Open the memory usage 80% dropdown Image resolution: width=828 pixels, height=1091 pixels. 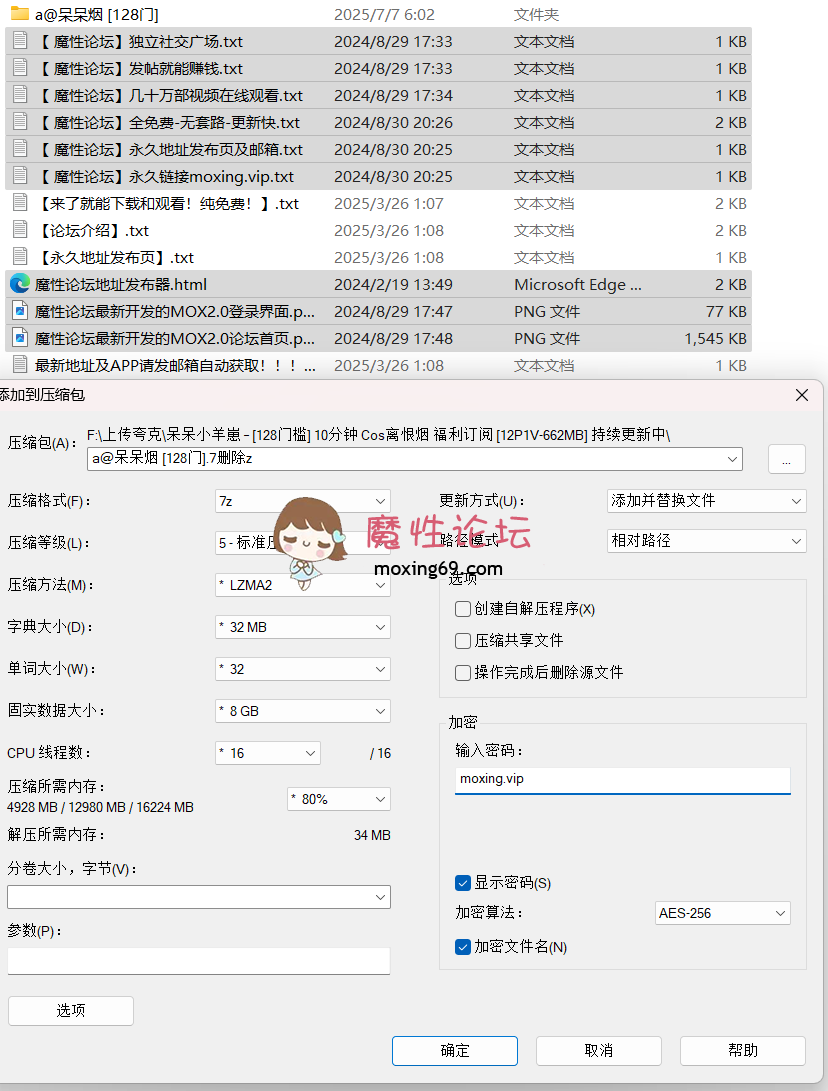tap(339, 799)
